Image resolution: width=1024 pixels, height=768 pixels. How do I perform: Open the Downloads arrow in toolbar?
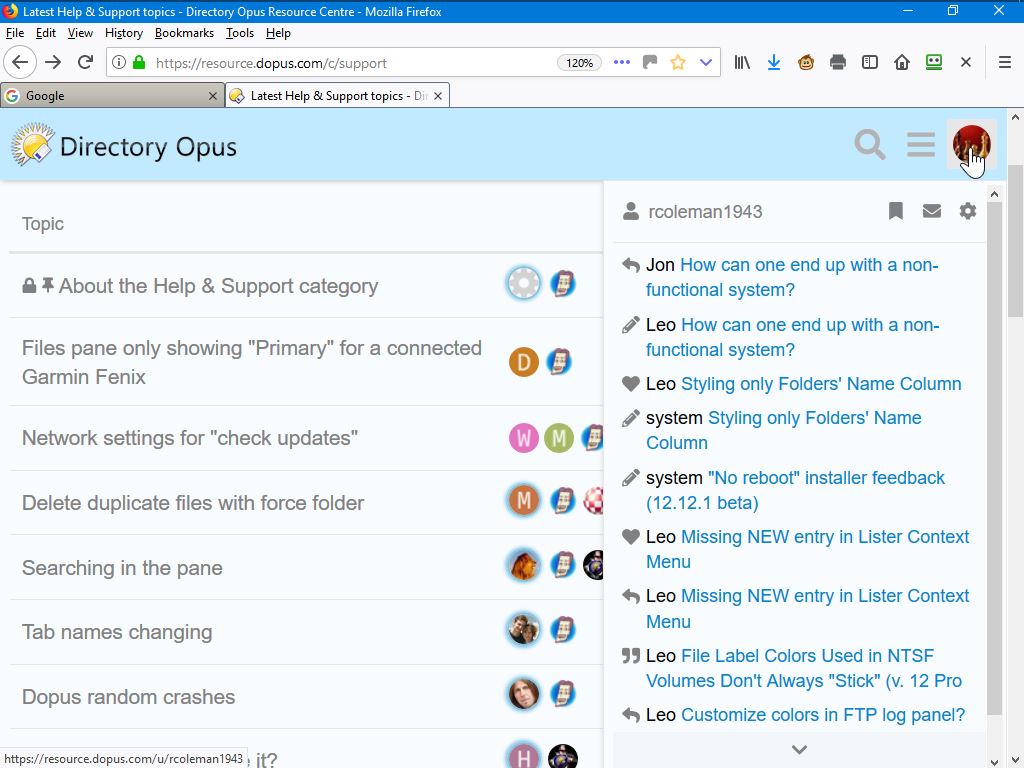click(x=774, y=63)
